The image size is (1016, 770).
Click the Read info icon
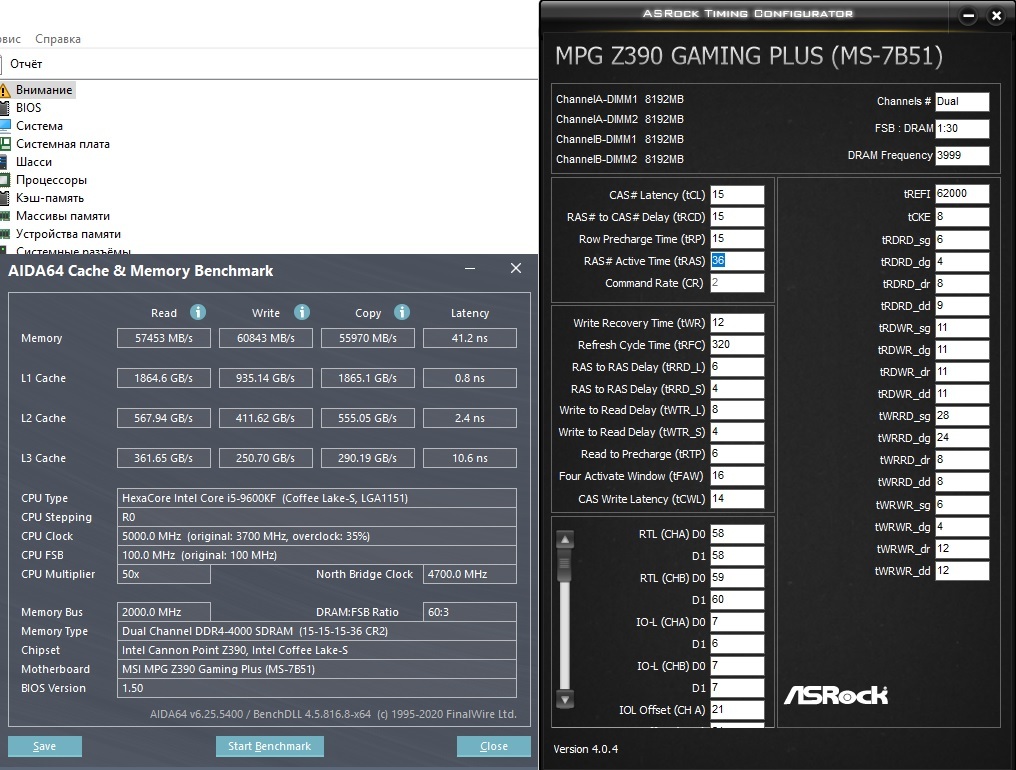coord(198,312)
